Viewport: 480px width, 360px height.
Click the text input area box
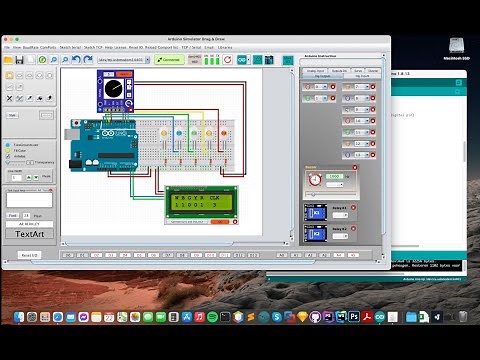pyautogui.click(x=29, y=200)
